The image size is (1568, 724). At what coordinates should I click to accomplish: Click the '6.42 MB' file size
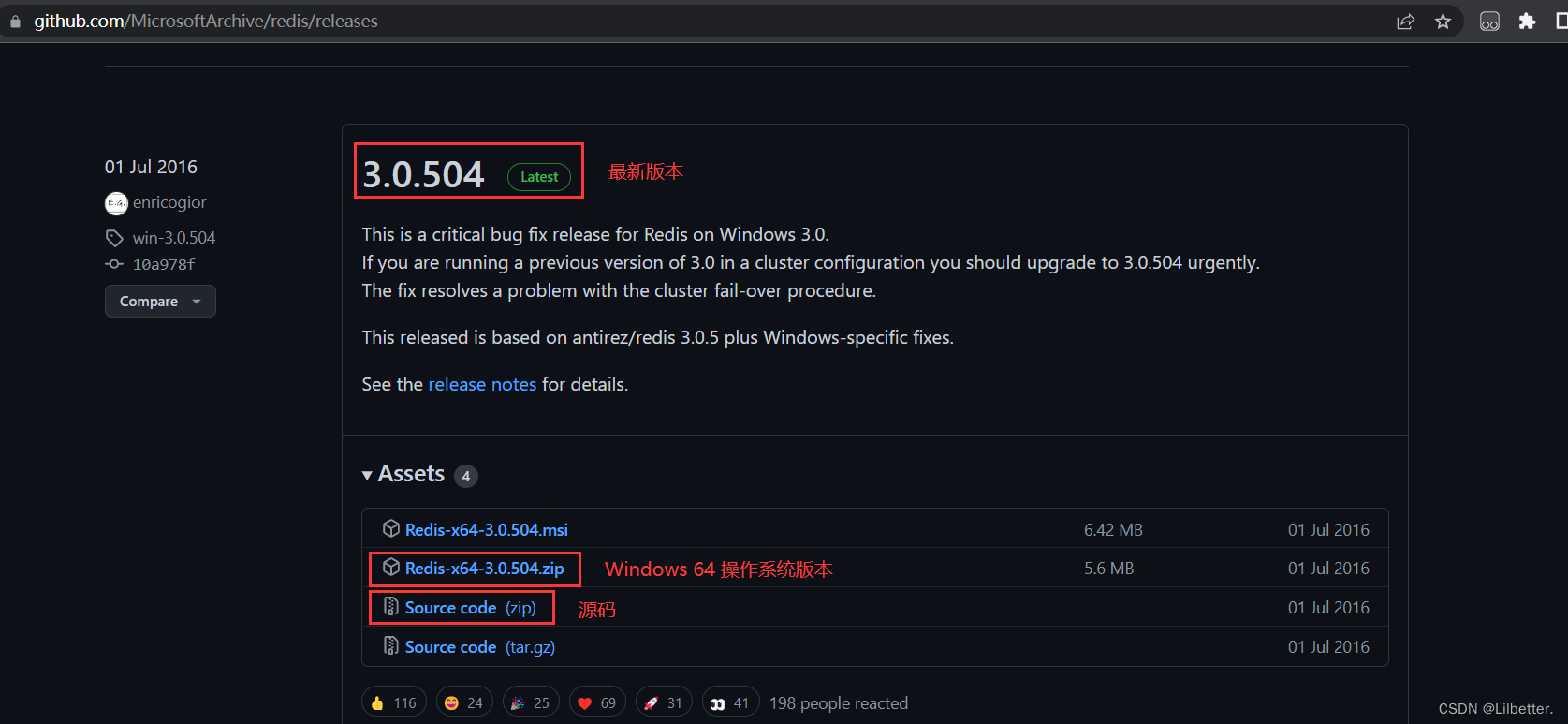(x=1113, y=529)
